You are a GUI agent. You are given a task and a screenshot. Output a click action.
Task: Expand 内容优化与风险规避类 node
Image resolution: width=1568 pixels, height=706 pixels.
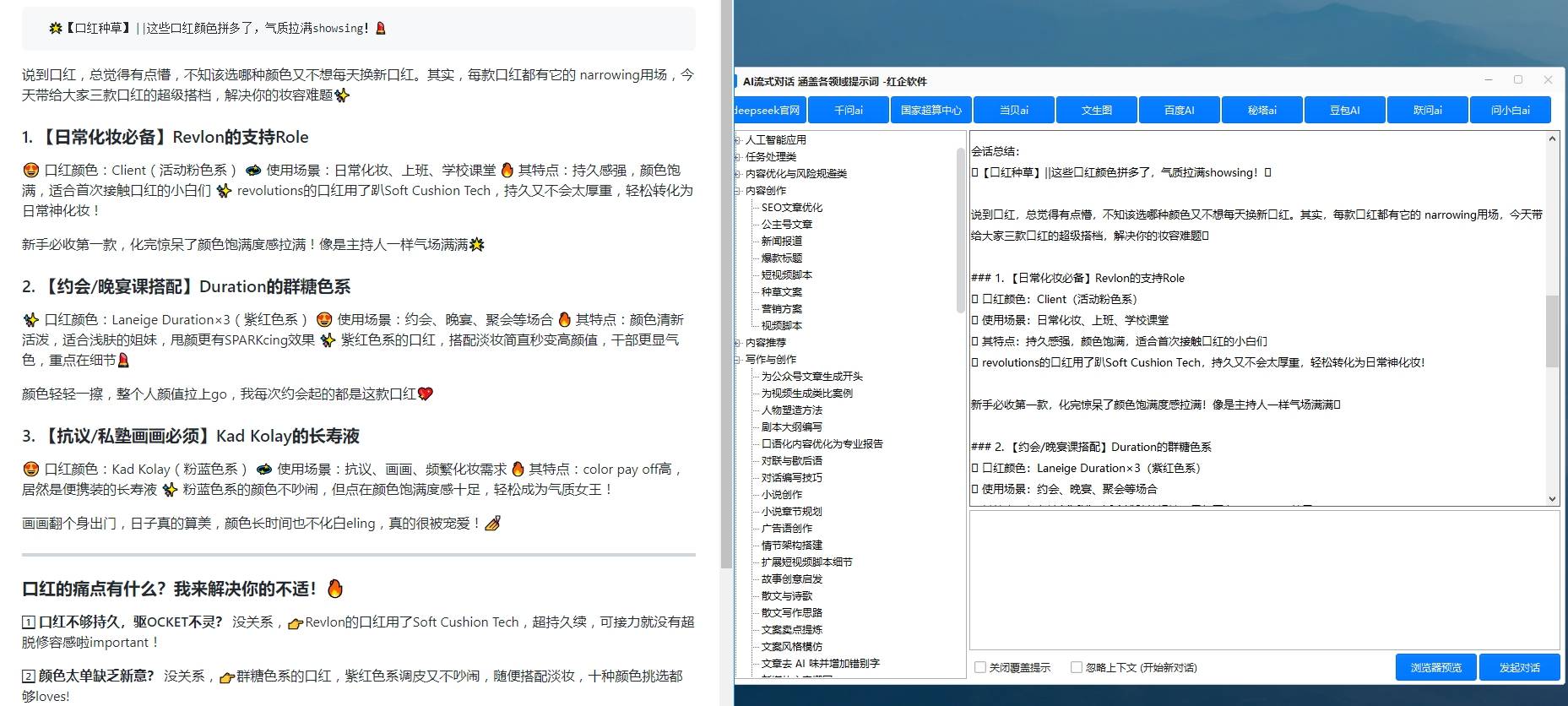tap(738, 174)
